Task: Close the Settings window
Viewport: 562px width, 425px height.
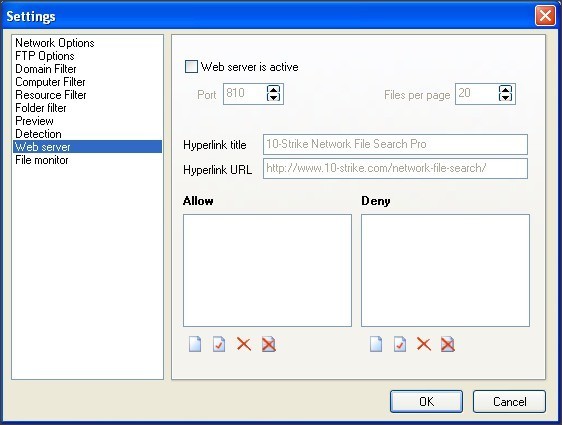Action: pos(545,16)
